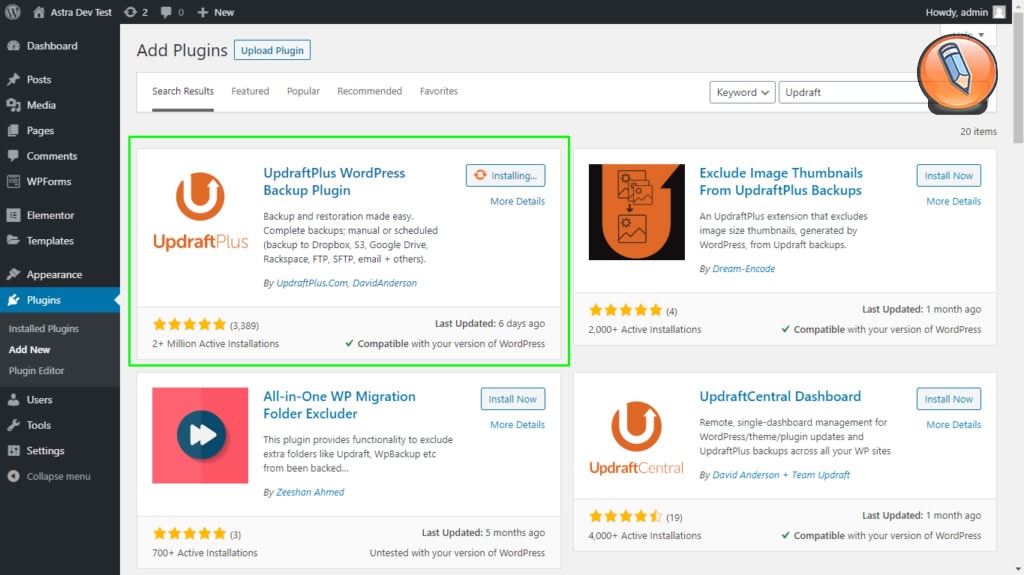
Task: Click the Exclude Image Thumbnails plugin thumbnail
Action: click(637, 212)
